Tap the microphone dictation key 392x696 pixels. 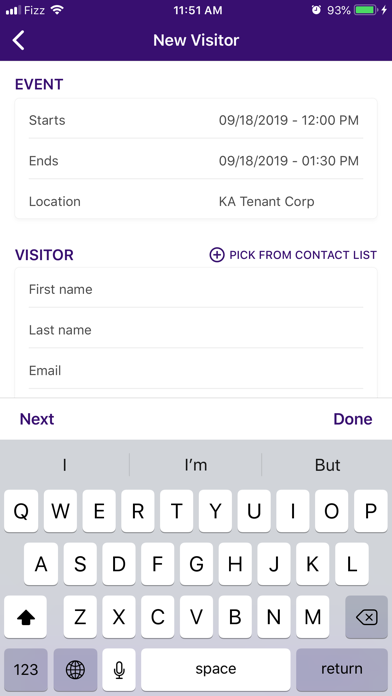pyautogui.click(x=119, y=670)
